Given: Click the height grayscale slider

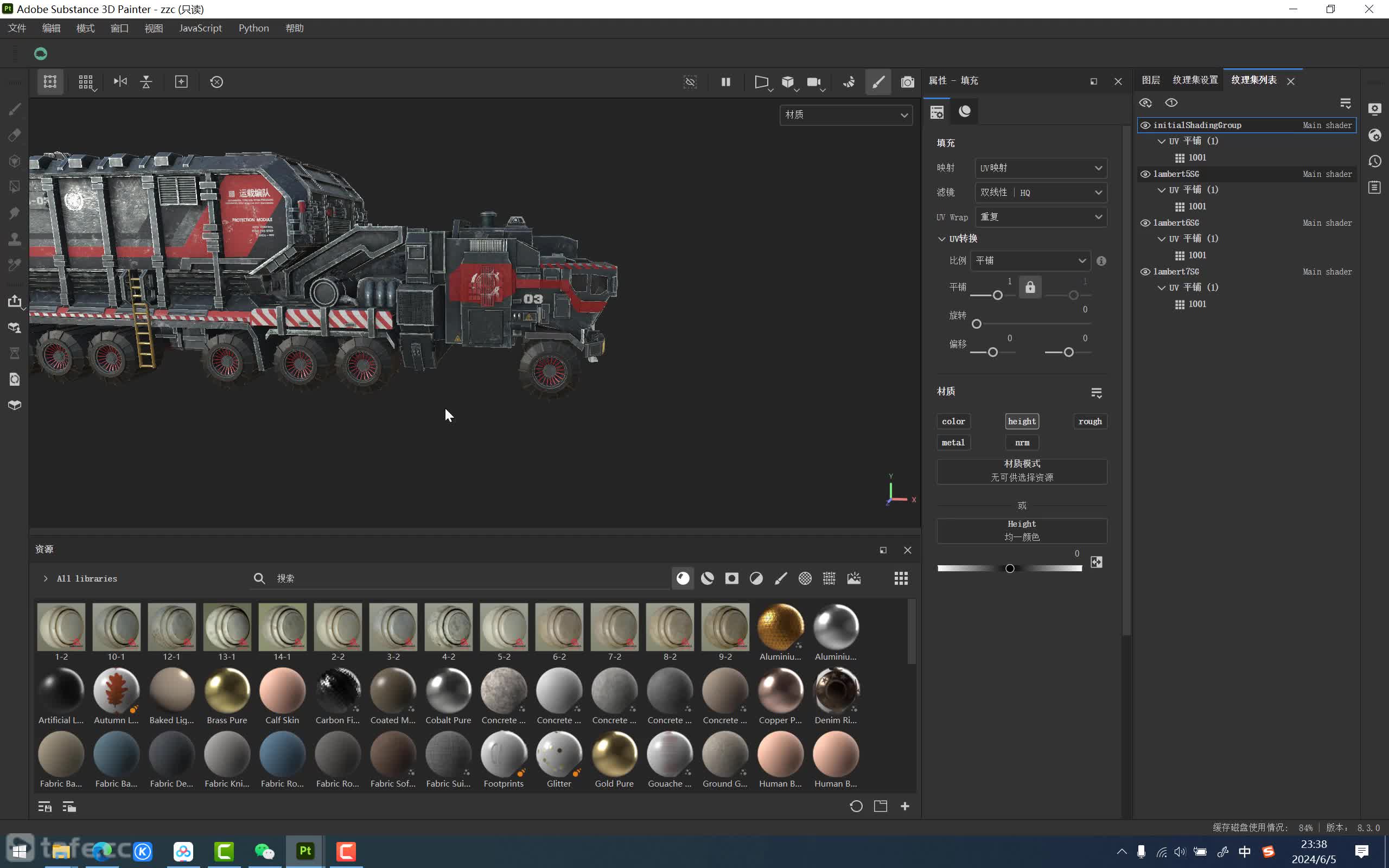Looking at the screenshot, I should [x=1010, y=569].
